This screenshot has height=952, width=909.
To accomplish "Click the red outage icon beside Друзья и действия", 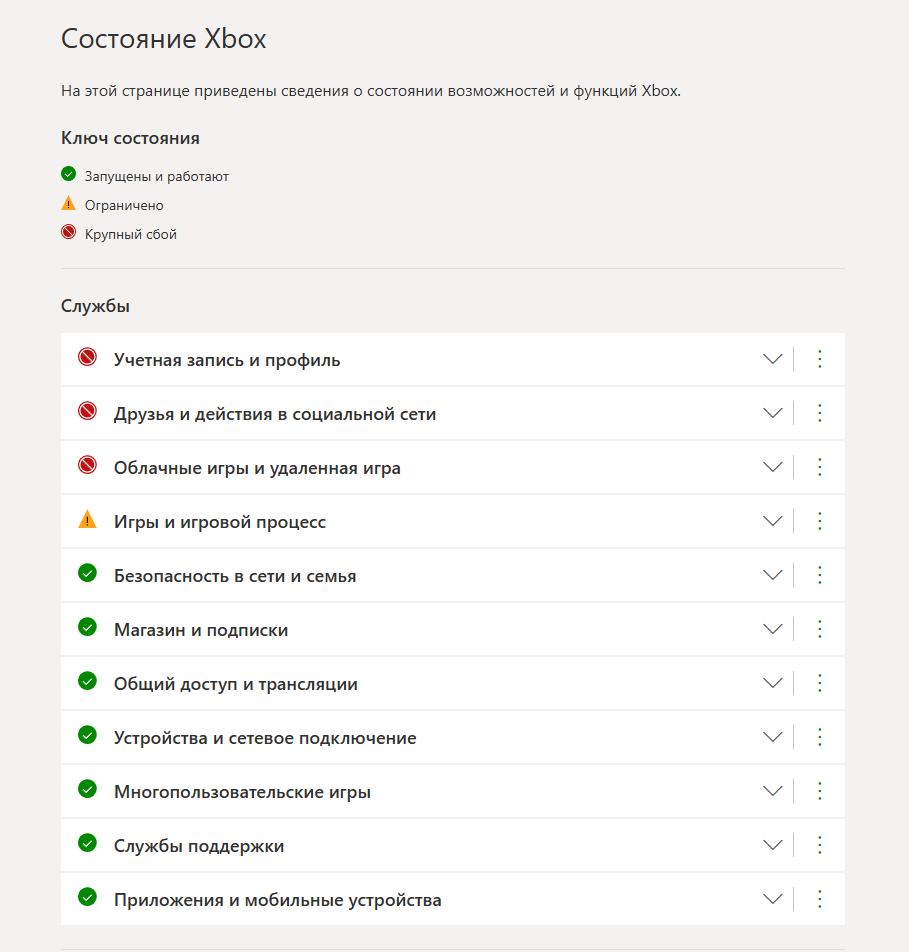I will click(87, 411).
